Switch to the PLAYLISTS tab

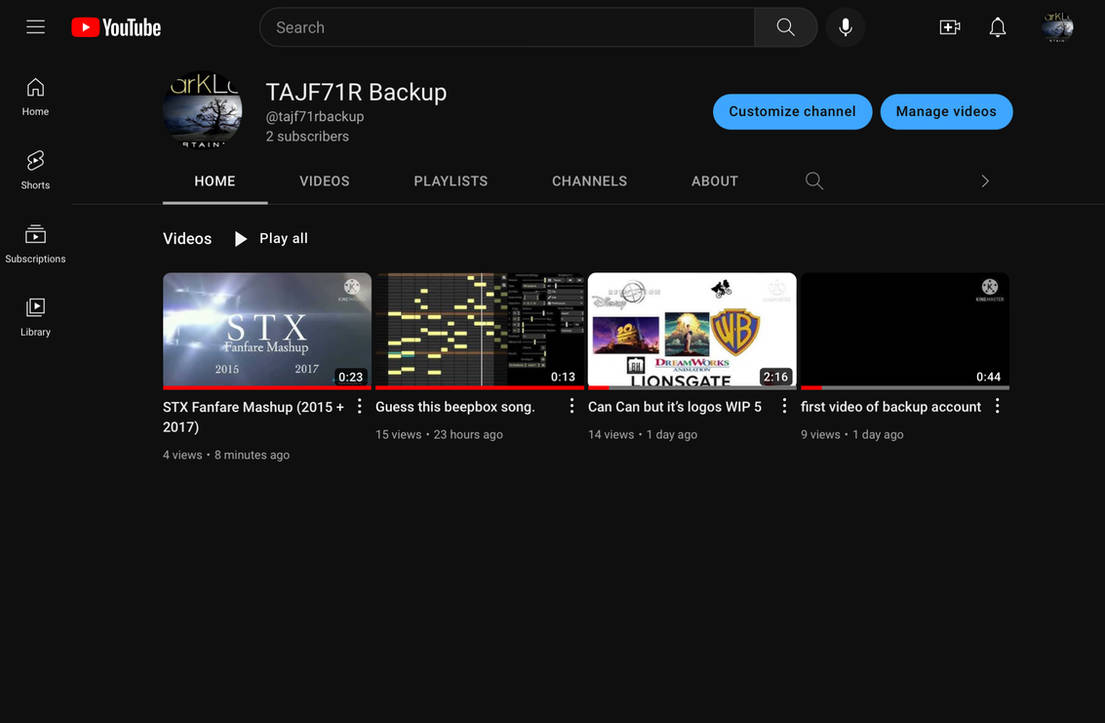point(450,181)
